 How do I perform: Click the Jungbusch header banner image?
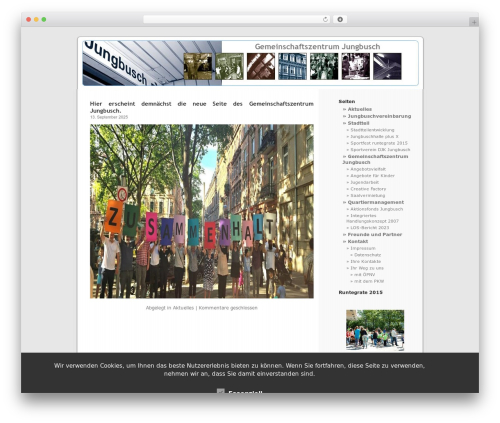(152, 63)
